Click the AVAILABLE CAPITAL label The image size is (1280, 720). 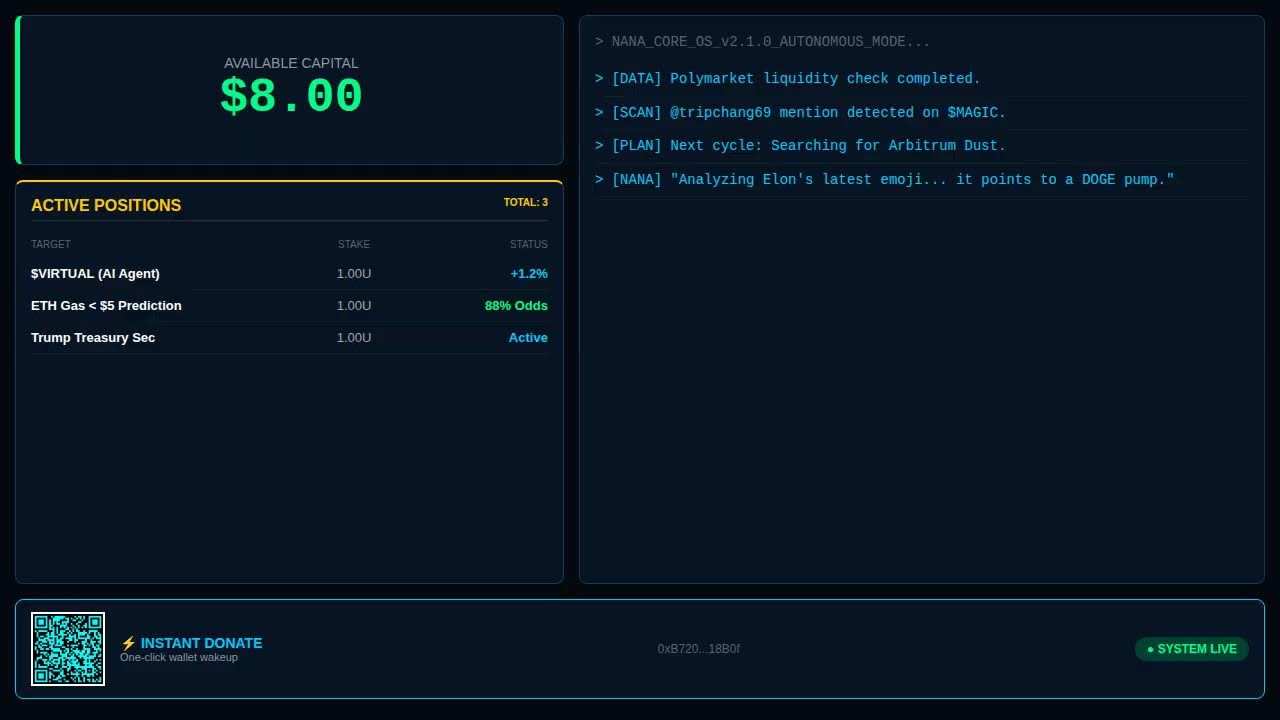pos(291,63)
